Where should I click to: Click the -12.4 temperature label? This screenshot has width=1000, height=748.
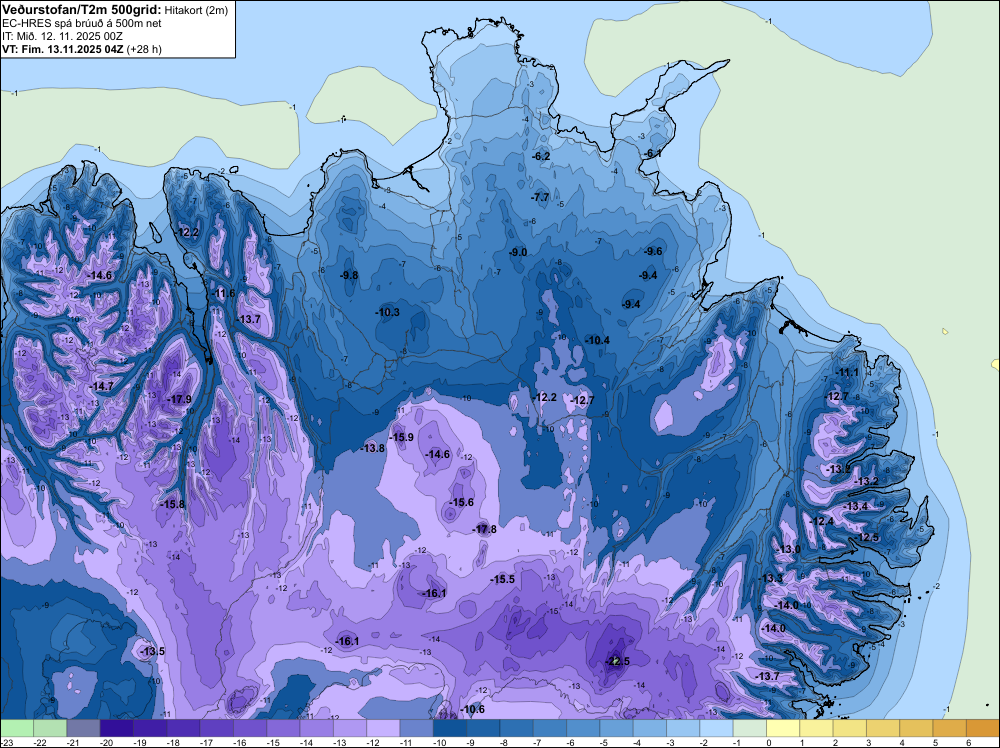pos(821,522)
